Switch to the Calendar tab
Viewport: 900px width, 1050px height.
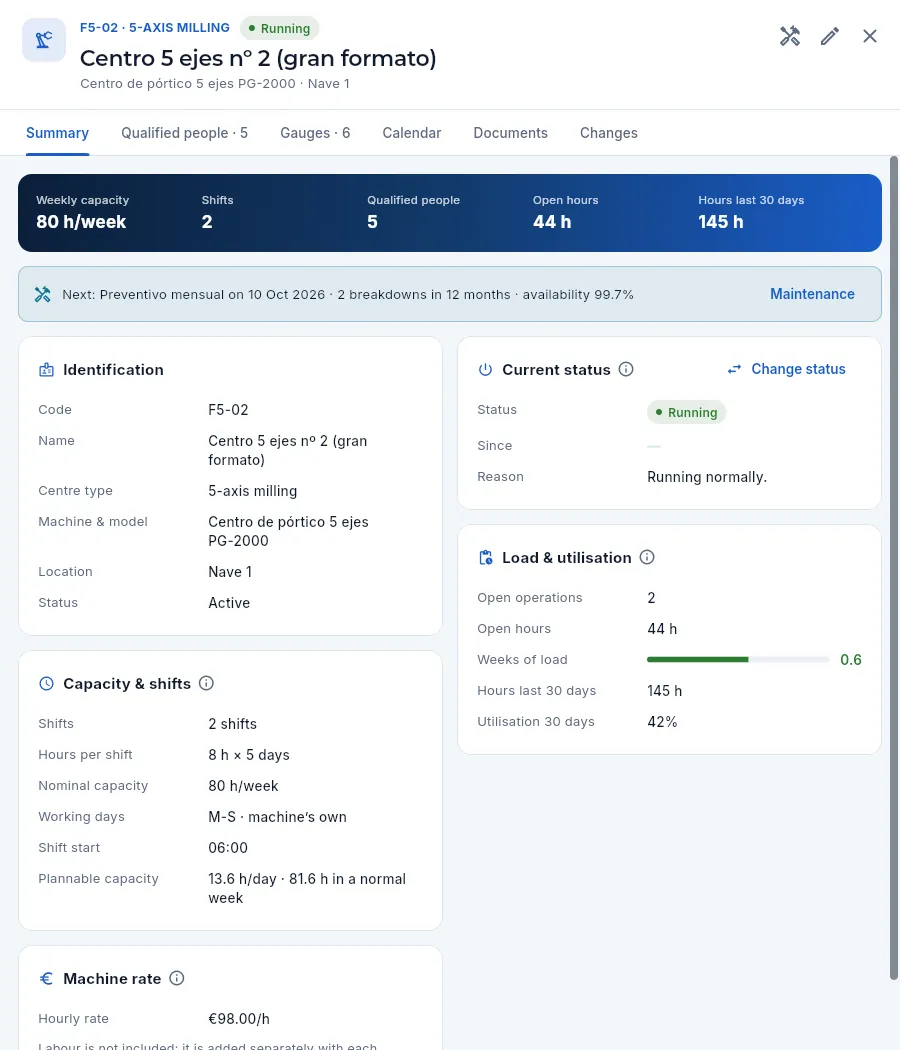(x=412, y=133)
